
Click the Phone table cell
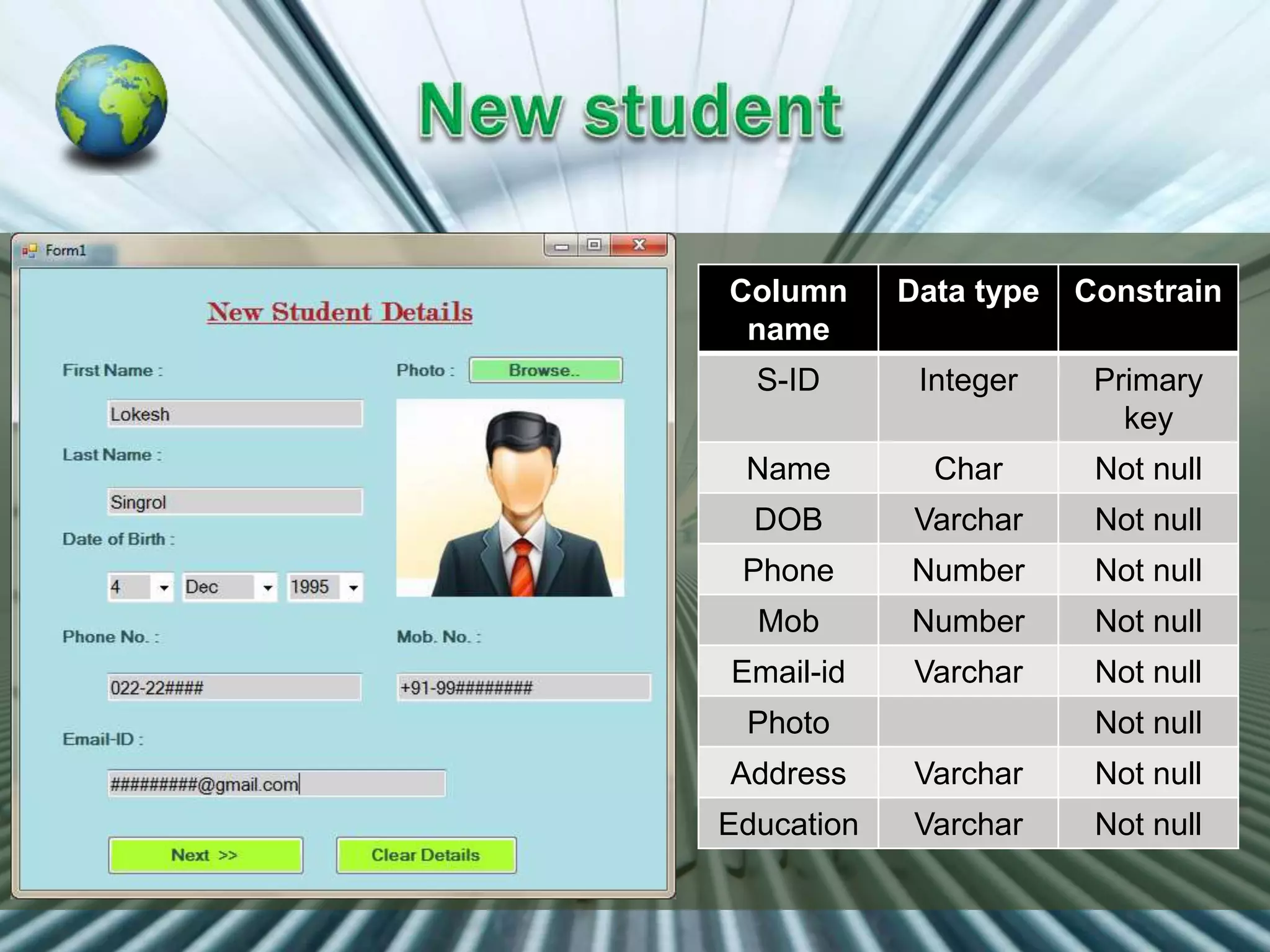tap(788, 570)
